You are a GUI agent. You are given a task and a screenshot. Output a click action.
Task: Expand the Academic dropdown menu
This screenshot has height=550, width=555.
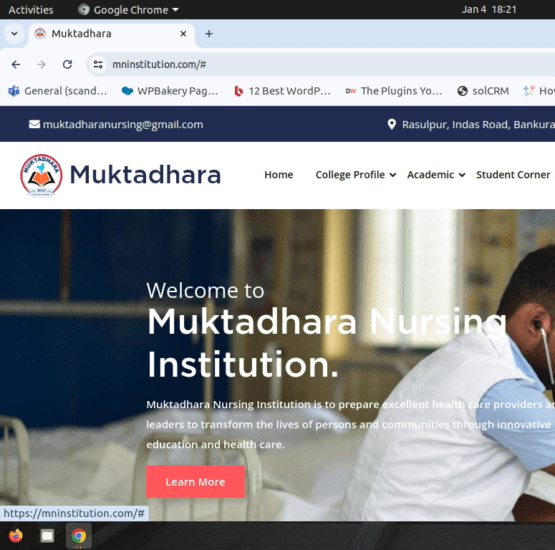436,174
